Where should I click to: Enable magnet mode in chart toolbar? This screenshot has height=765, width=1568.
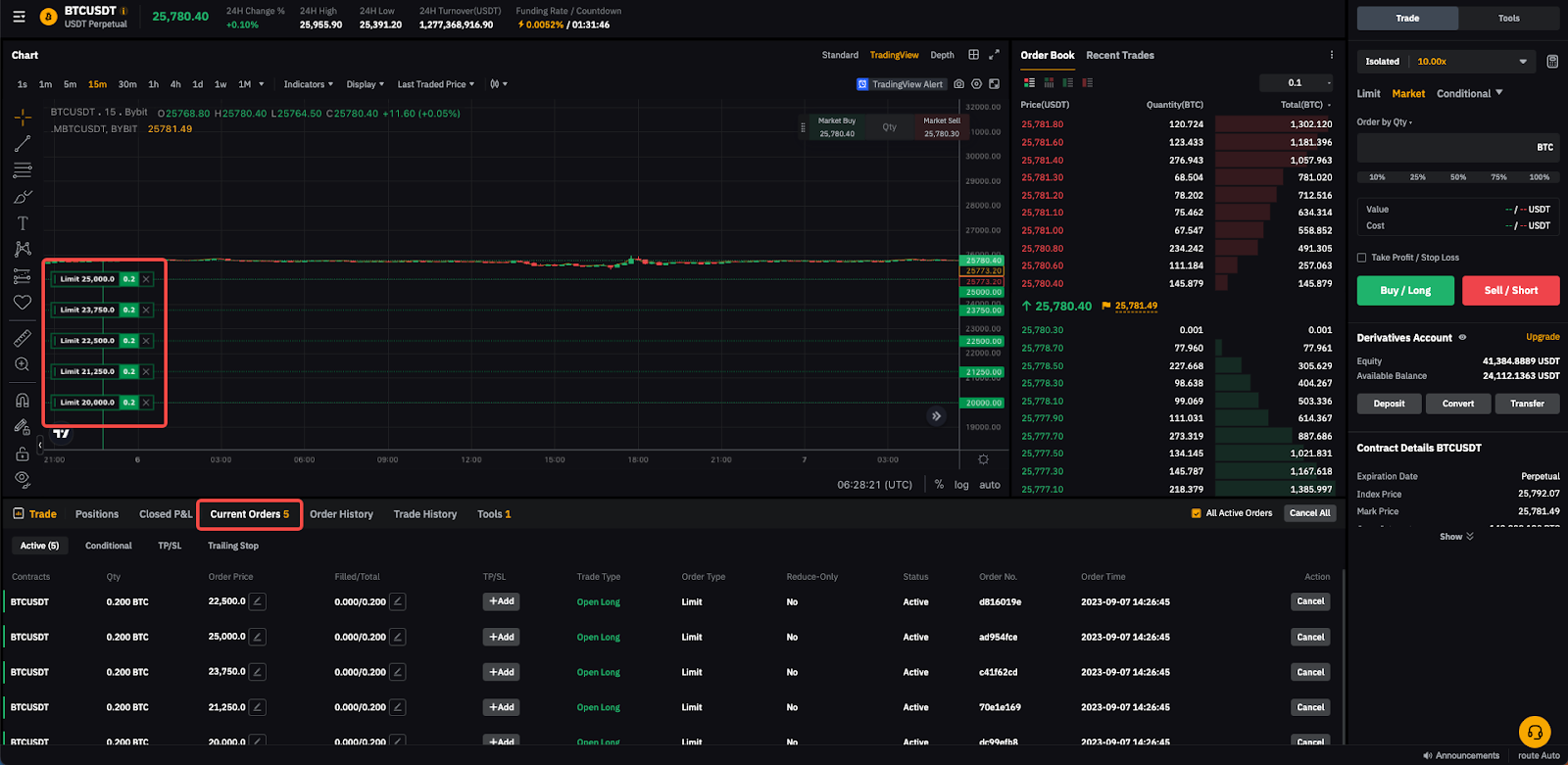pos(23,400)
